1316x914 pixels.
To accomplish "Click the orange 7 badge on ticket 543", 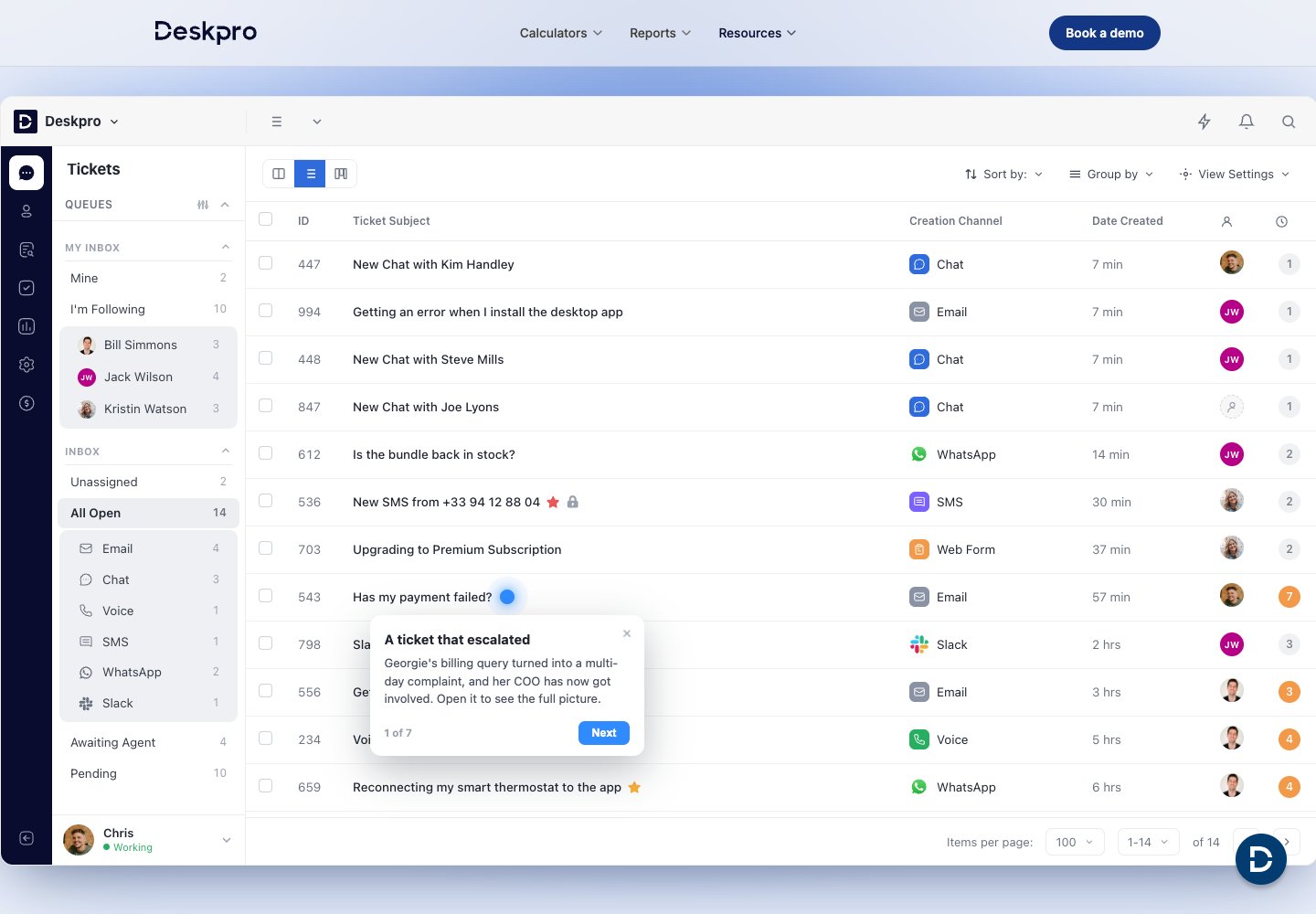I will tap(1289, 597).
